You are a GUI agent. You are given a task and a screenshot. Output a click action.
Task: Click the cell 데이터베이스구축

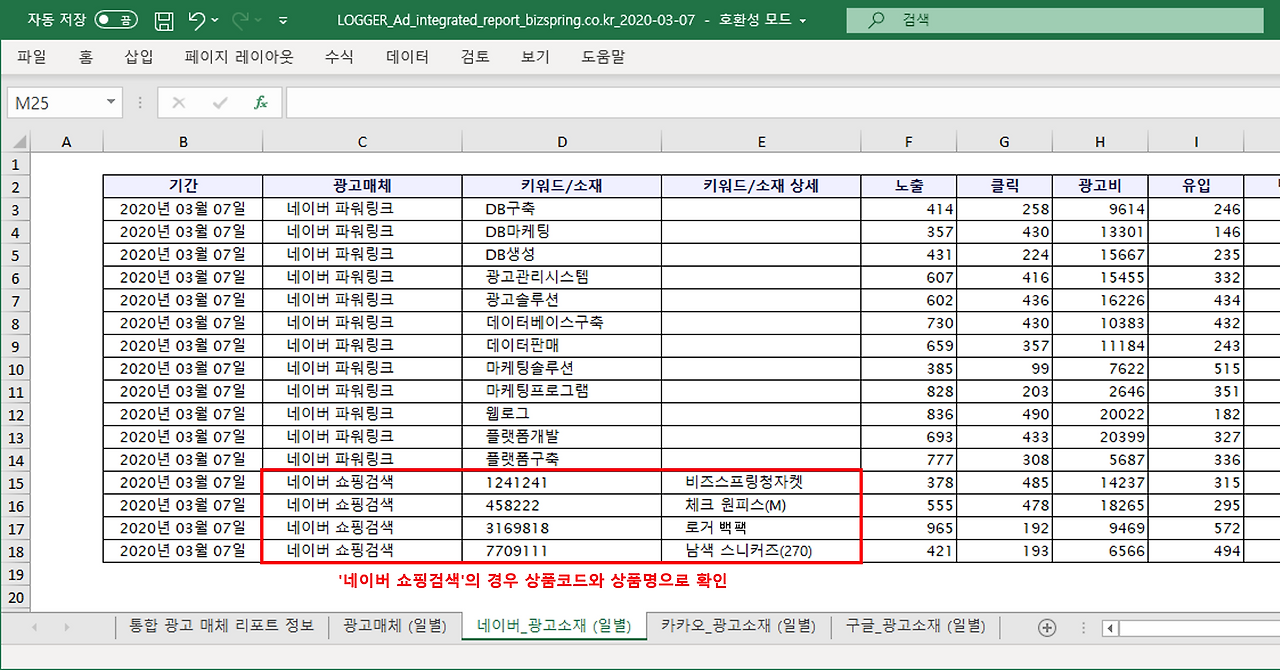pyautogui.click(x=562, y=323)
